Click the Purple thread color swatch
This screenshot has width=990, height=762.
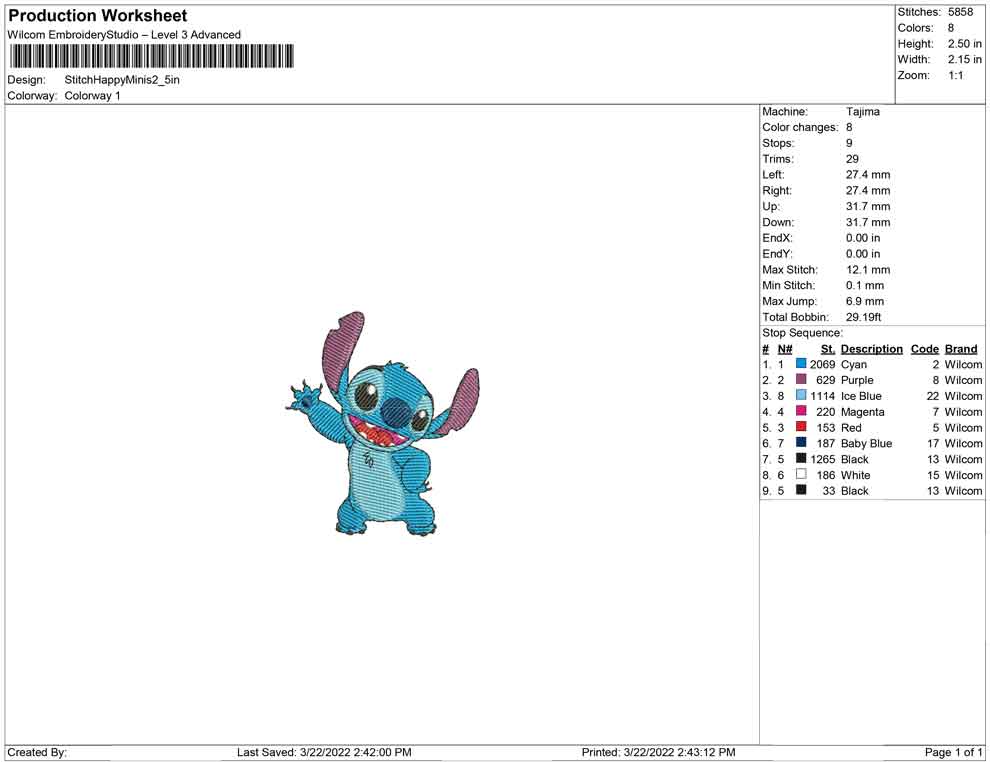801,379
